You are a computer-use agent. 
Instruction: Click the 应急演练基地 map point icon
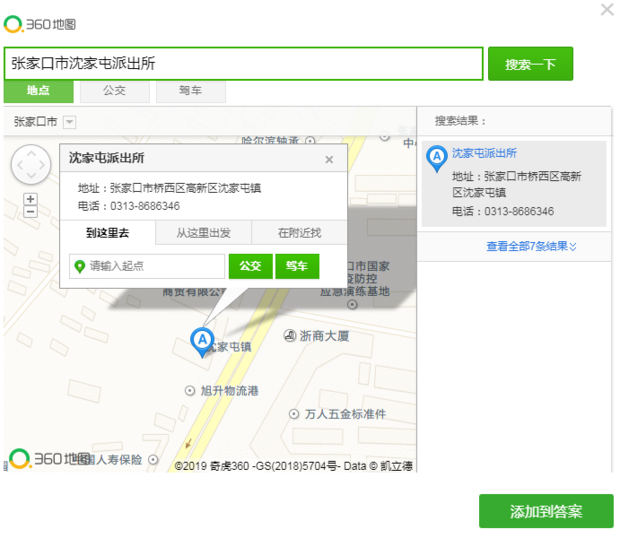(x=352, y=304)
